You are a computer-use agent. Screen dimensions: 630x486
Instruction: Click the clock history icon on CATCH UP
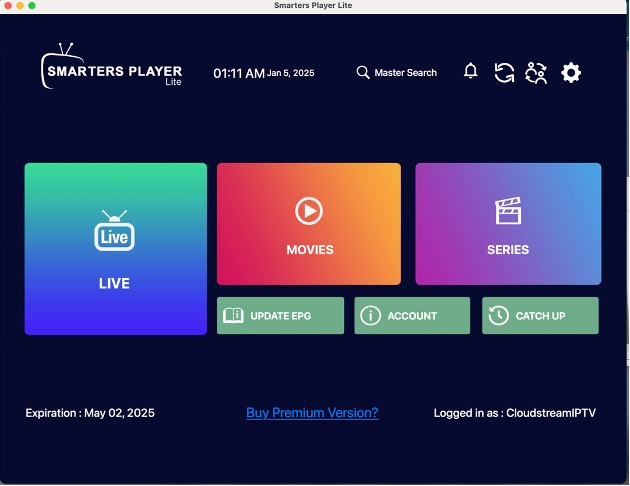[x=498, y=315]
